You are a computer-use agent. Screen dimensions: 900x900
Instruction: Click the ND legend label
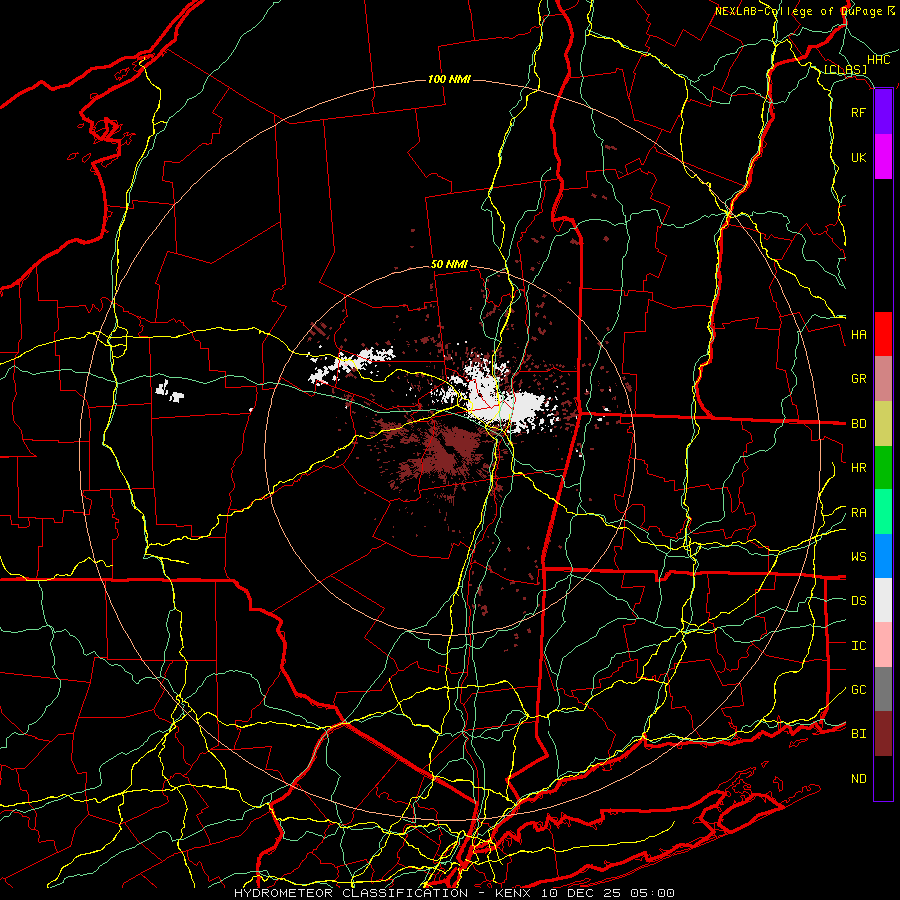[x=858, y=779]
